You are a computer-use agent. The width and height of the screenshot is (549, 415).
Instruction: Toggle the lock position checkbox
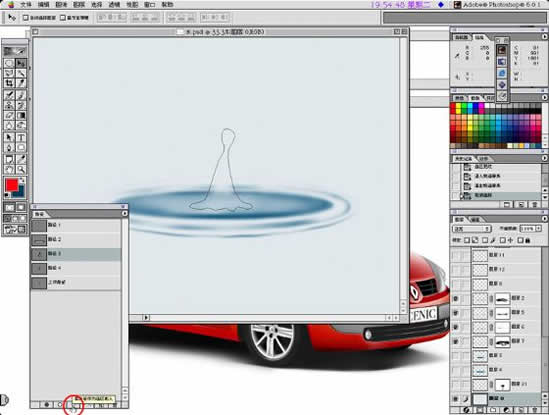(502, 240)
